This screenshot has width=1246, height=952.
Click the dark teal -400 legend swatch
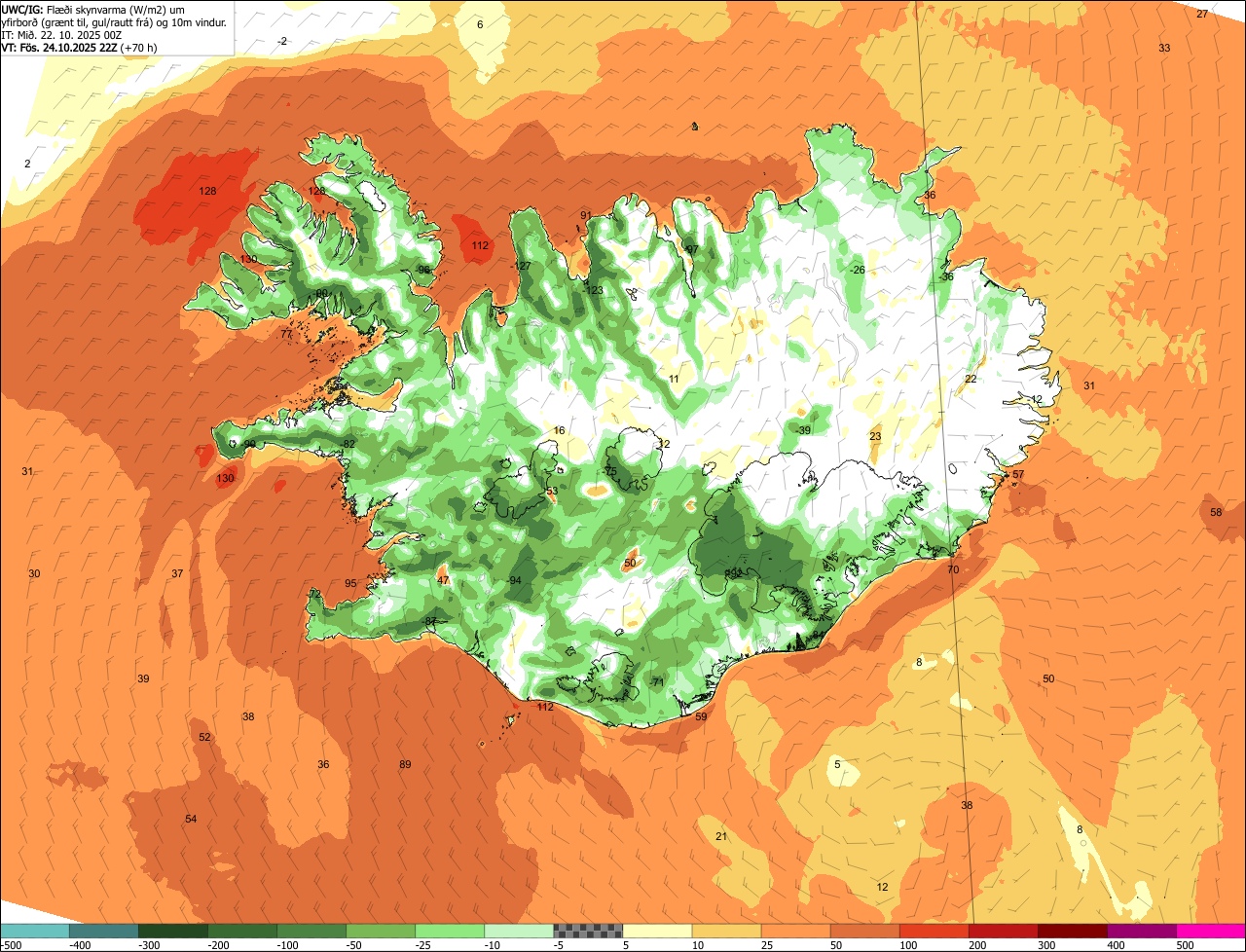[x=104, y=931]
